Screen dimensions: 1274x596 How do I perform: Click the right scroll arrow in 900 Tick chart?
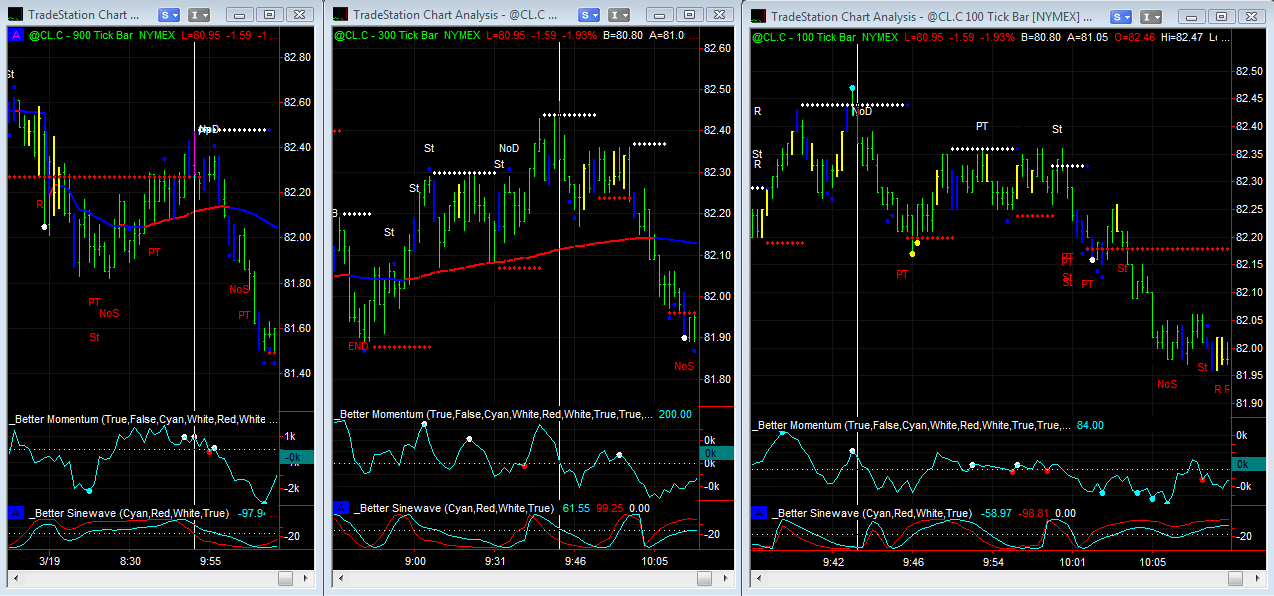(x=306, y=577)
